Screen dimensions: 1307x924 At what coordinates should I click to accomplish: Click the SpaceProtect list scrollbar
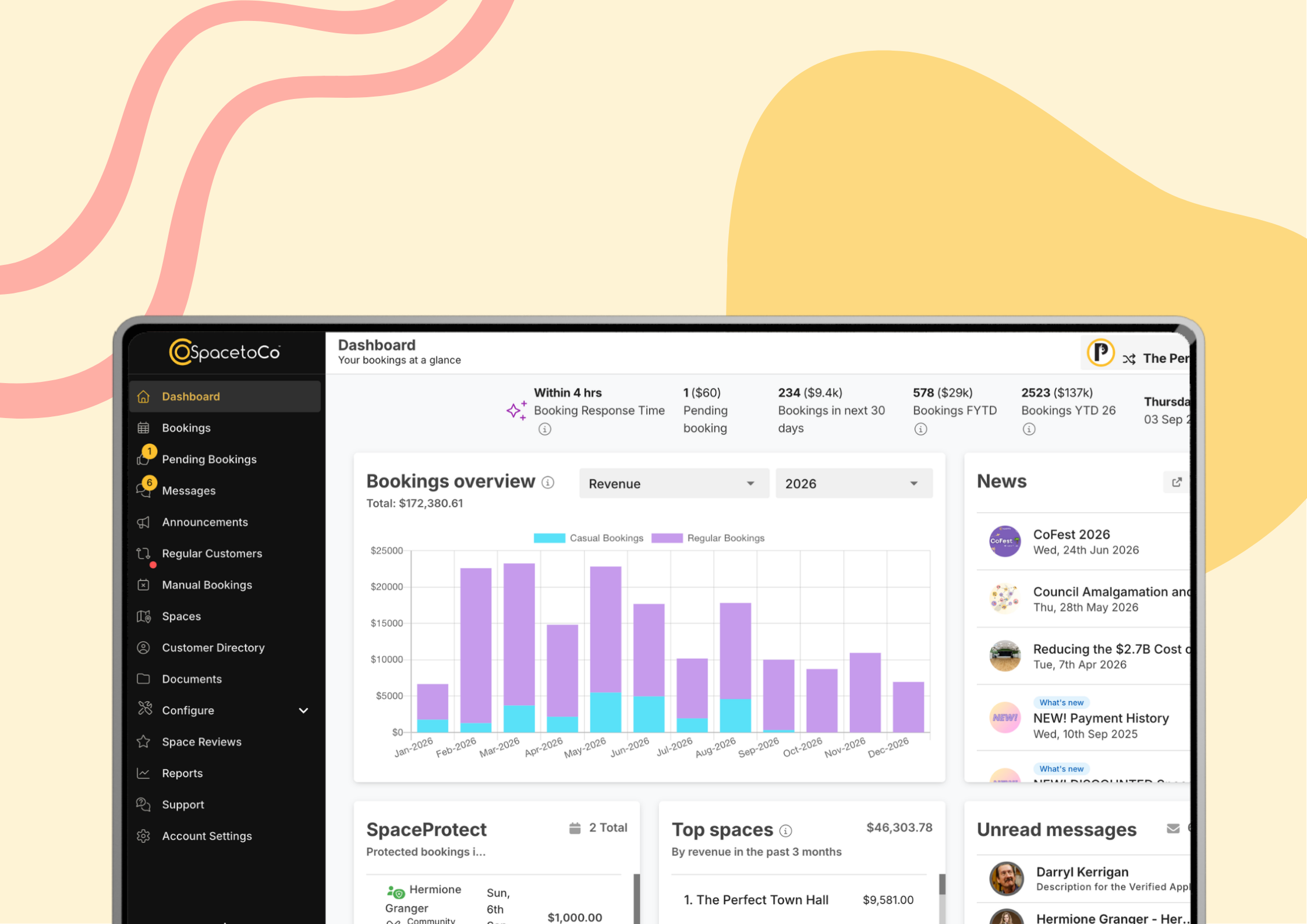(636, 898)
